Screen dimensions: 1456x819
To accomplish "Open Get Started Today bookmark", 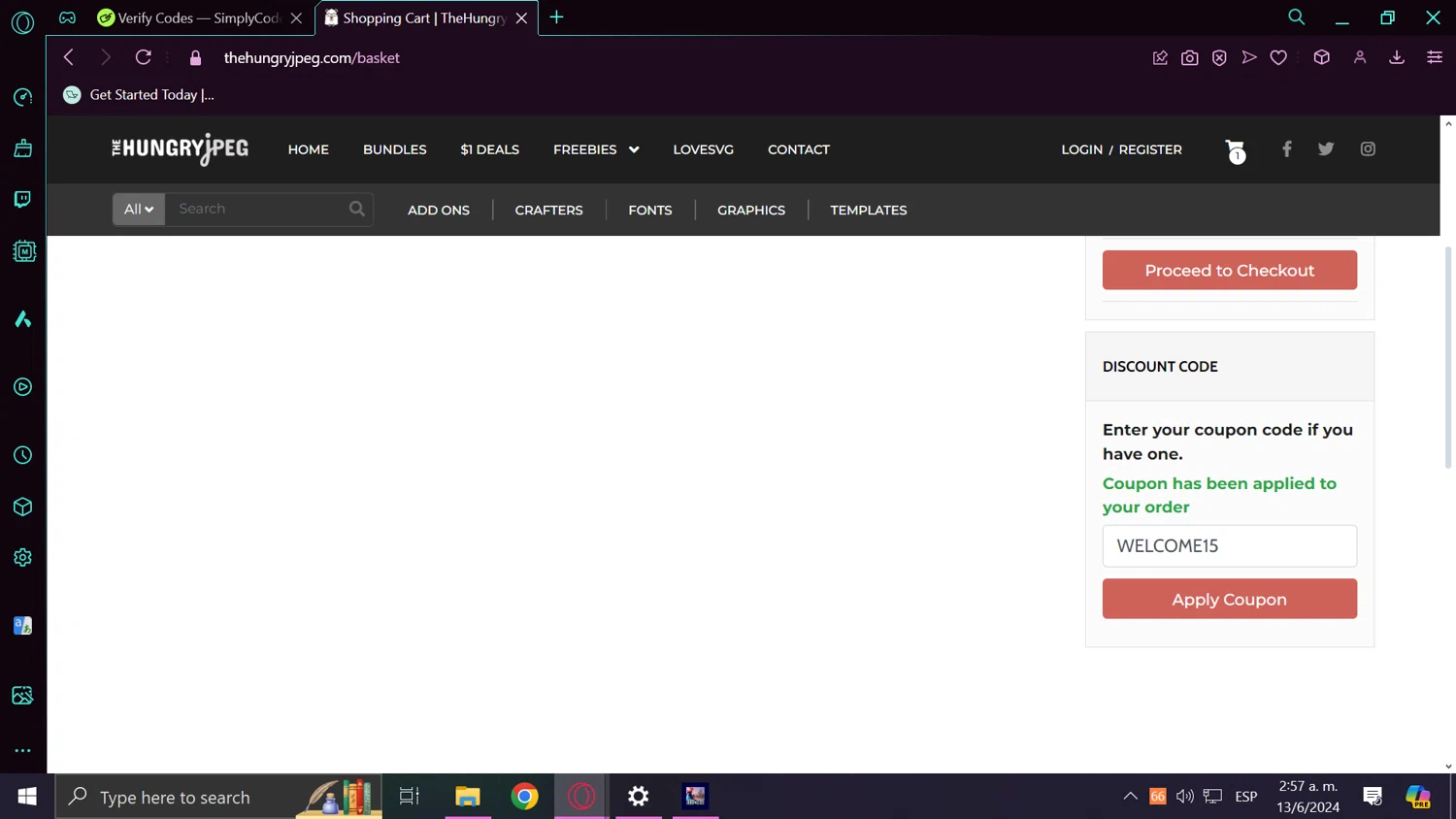I will click(139, 94).
